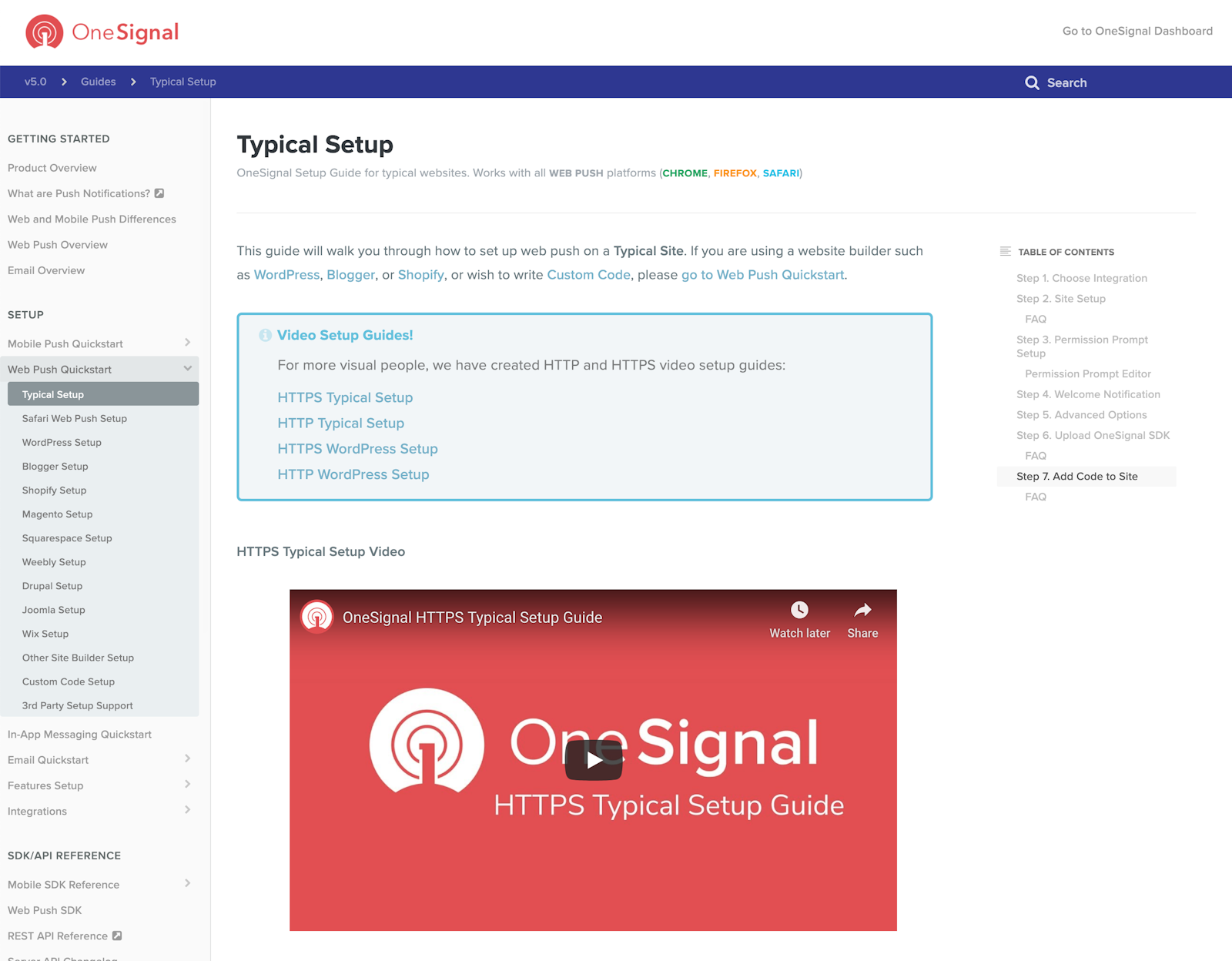Open Wix Setup in sidebar
This screenshot has height=961, width=1232.
point(45,633)
